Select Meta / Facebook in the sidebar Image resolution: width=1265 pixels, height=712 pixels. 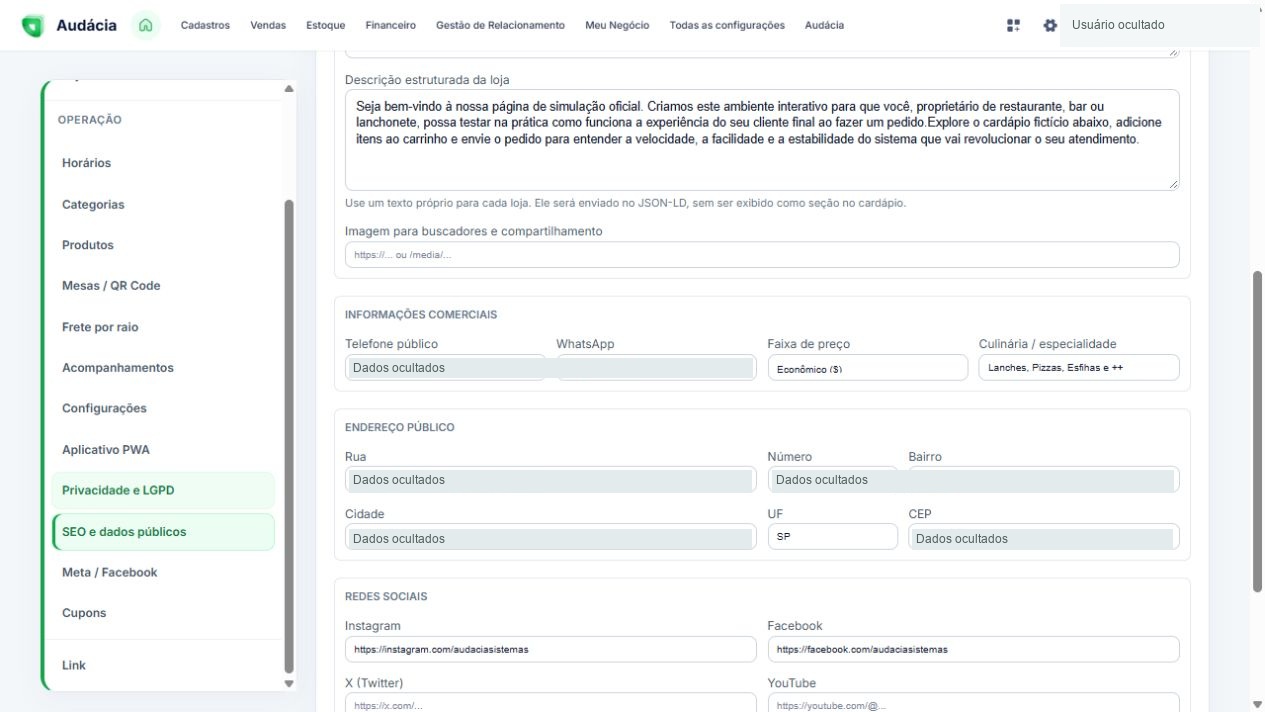(x=162, y=572)
